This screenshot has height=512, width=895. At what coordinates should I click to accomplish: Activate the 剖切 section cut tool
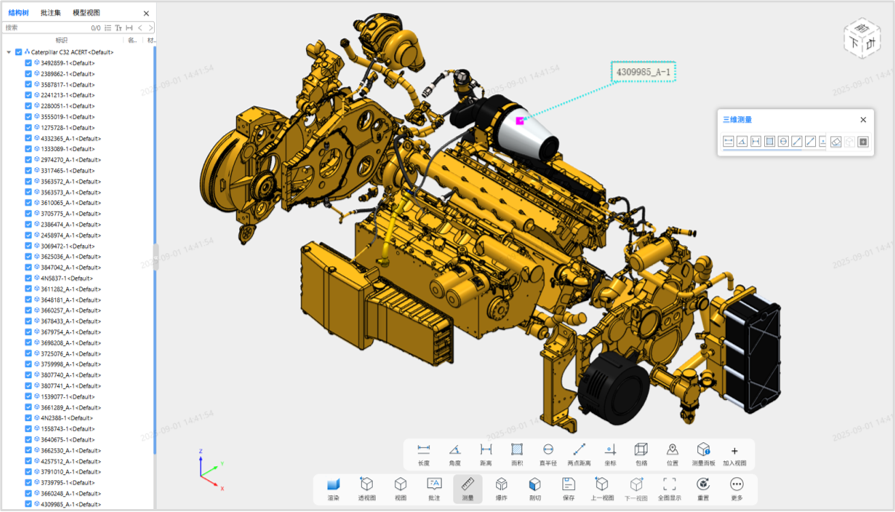tap(535, 487)
